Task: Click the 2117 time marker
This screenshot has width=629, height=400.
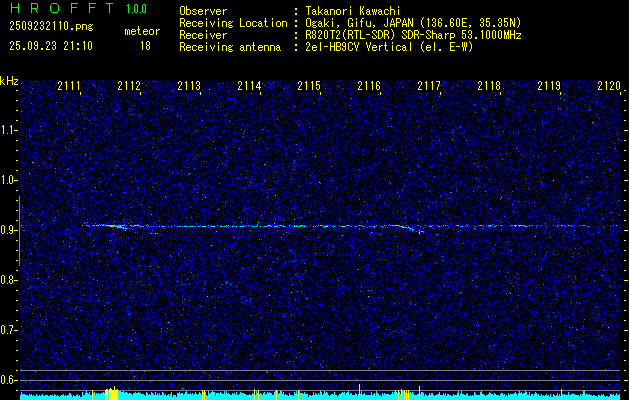Action: coord(429,85)
